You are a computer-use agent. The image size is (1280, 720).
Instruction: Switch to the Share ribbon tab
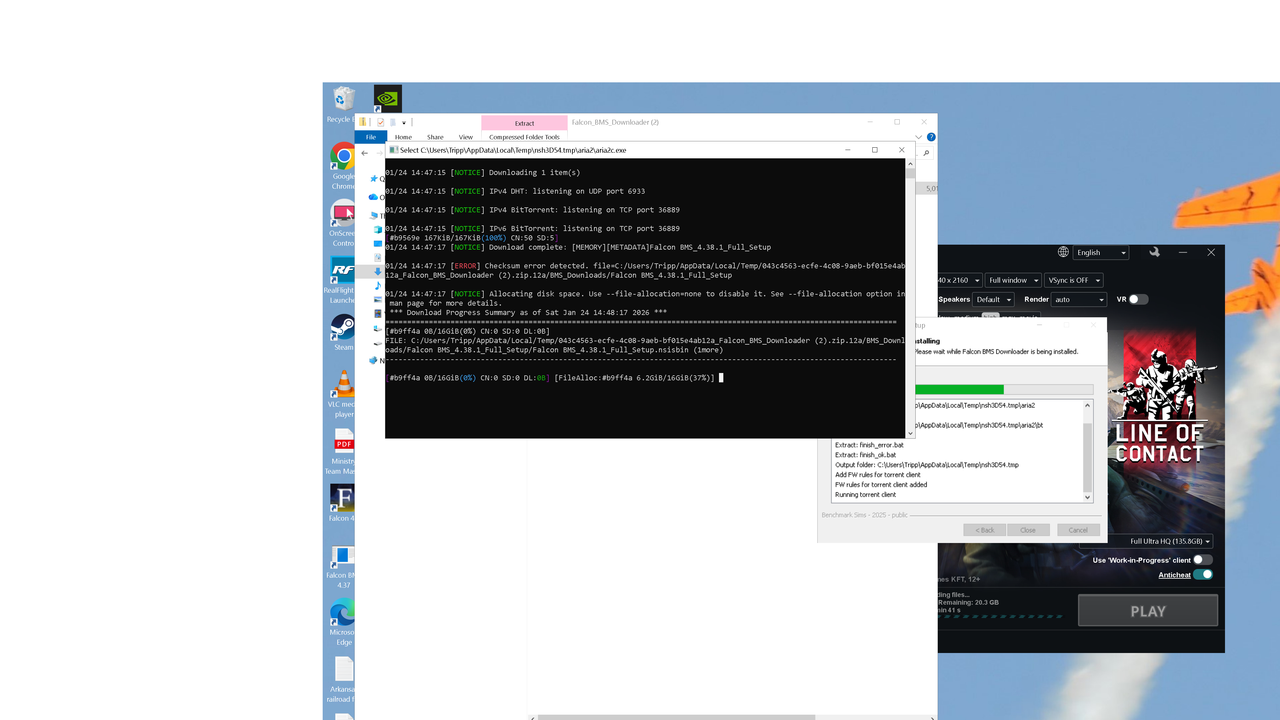pos(435,137)
